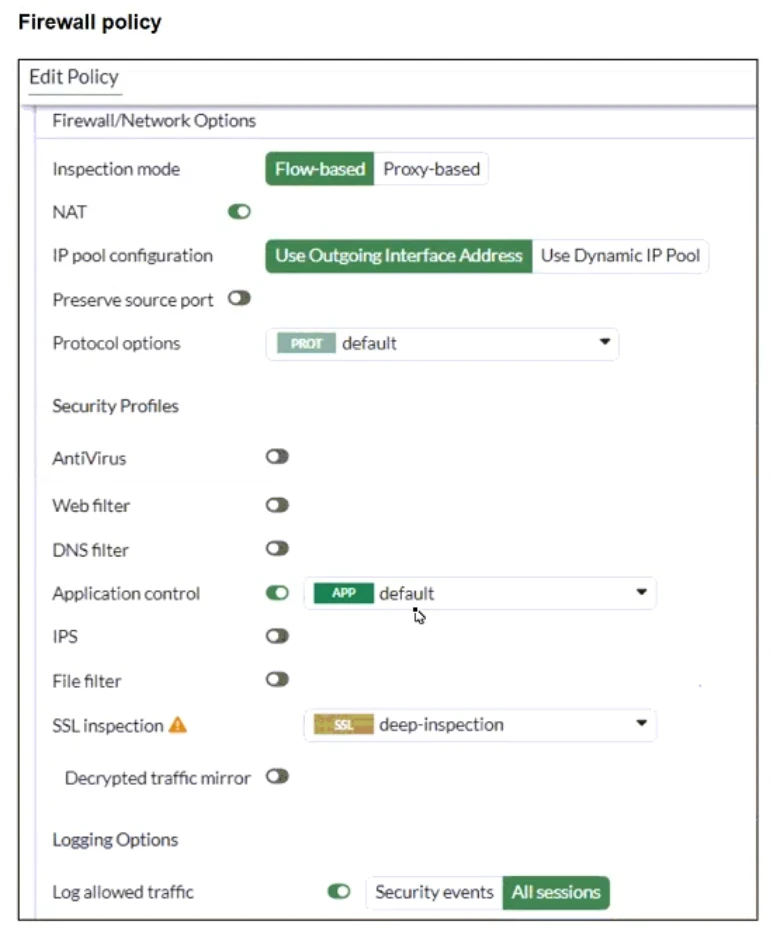Click the green APP profile badge icon
The image size is (770, 930).
343,593
